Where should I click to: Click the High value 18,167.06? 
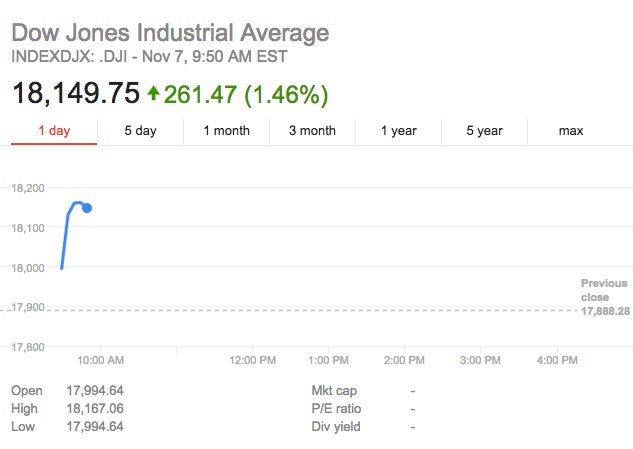96,408
